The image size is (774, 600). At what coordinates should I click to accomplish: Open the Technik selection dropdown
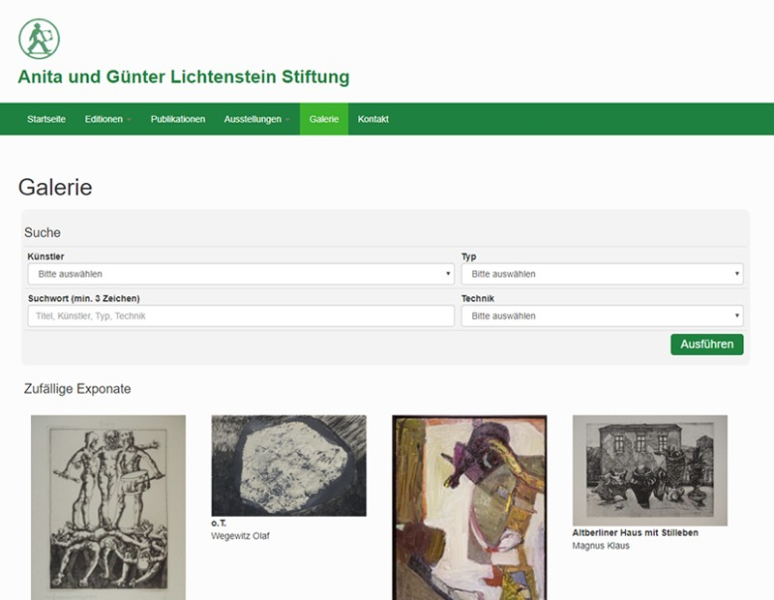602,316
